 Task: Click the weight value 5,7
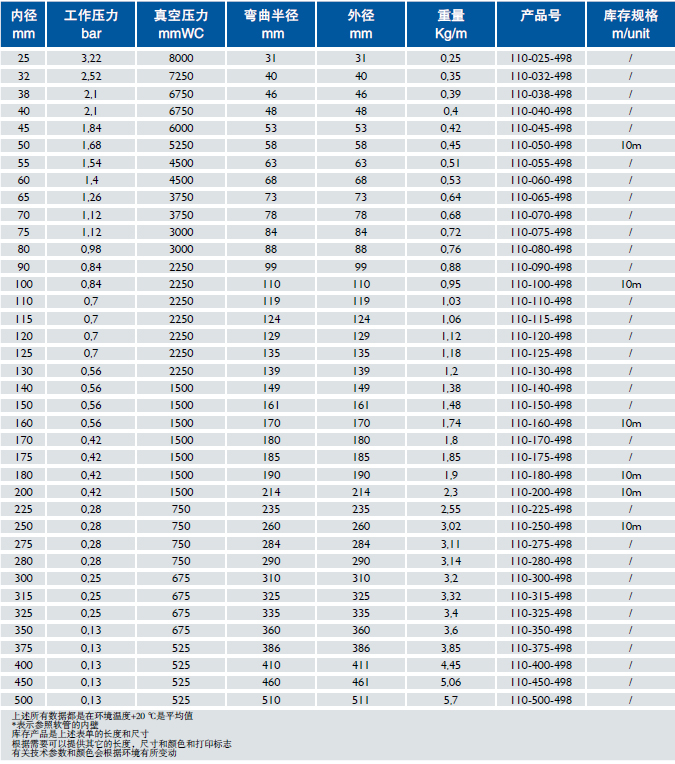[x=450, y=700]
